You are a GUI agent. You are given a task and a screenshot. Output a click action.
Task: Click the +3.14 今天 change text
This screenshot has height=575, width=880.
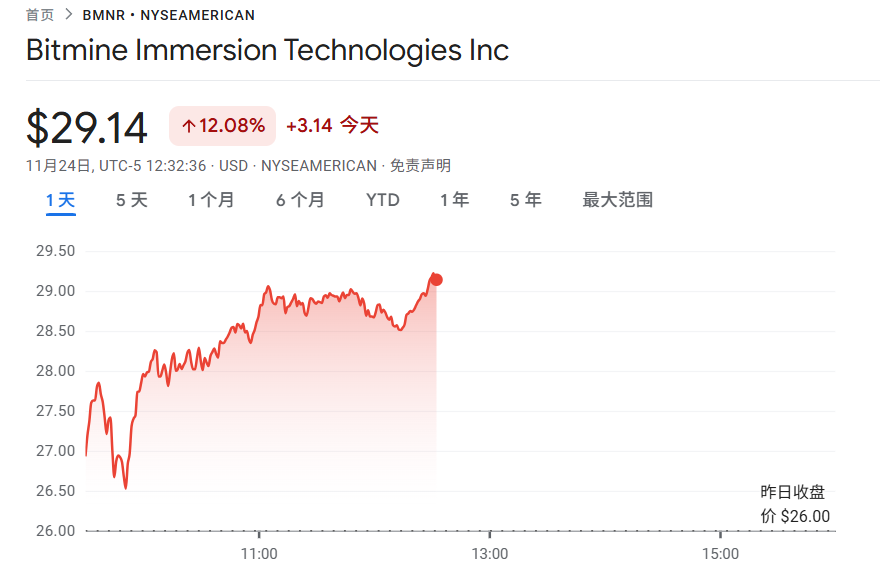pyautogui.click(x=332, y=126)
